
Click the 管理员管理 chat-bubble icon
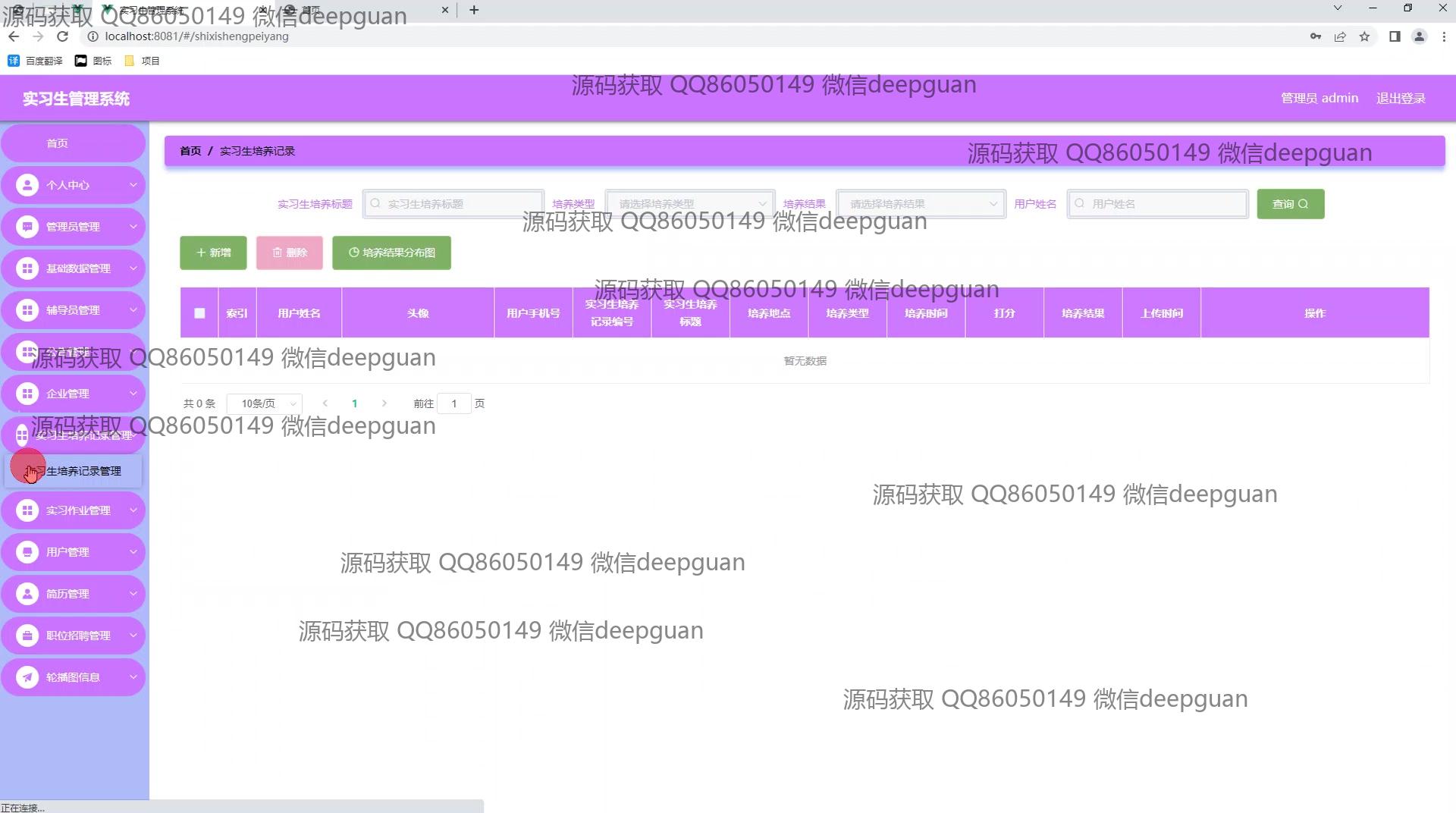(27, 227)
